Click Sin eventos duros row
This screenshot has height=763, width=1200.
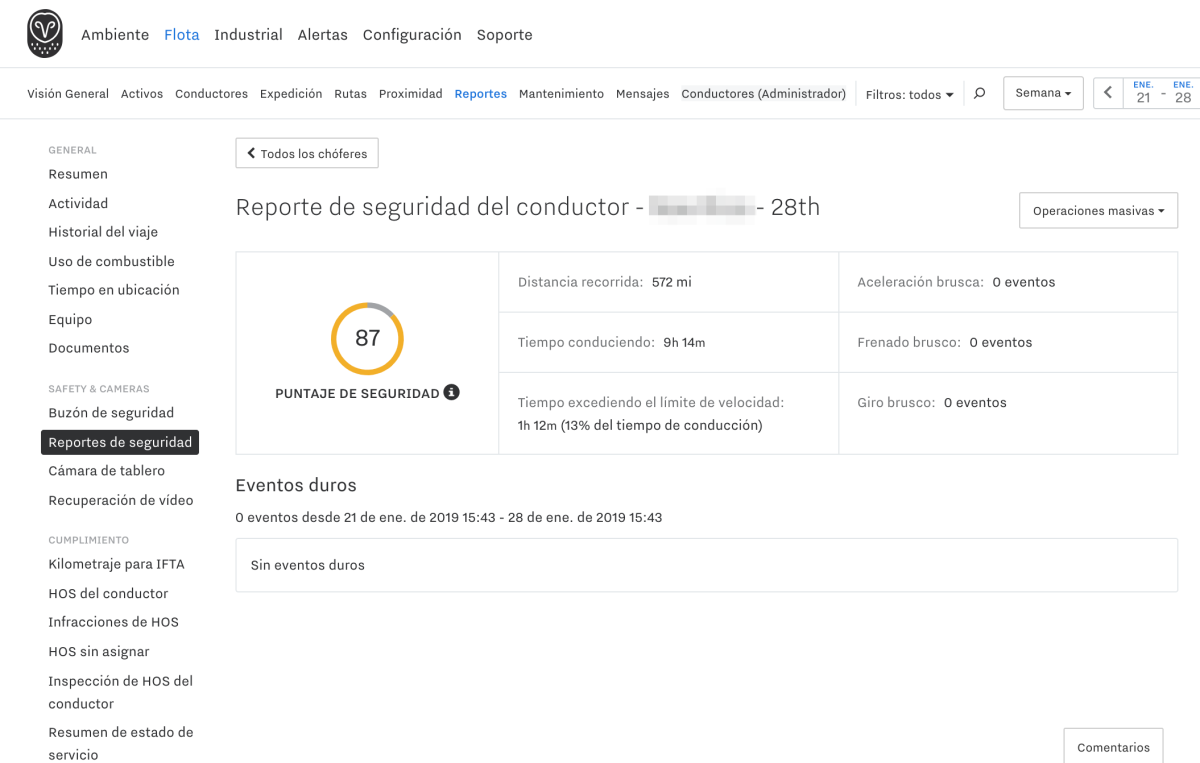[x=706, y=565]
